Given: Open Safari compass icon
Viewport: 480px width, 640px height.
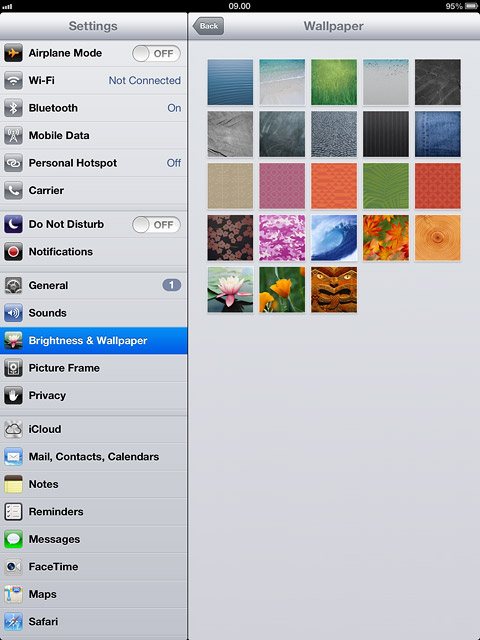Looking at the screenshot, I should click(x=13, y=622).
